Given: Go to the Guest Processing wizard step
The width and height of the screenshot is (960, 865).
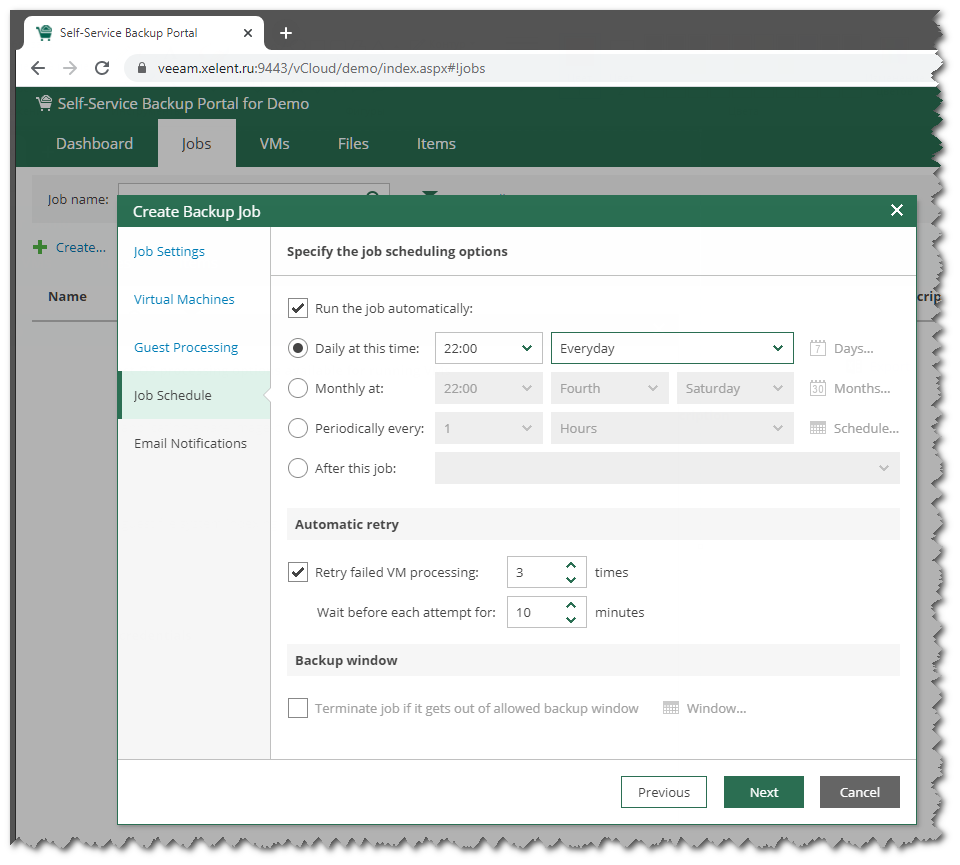Looking at the screenshot, I should [x=186, y=348].
